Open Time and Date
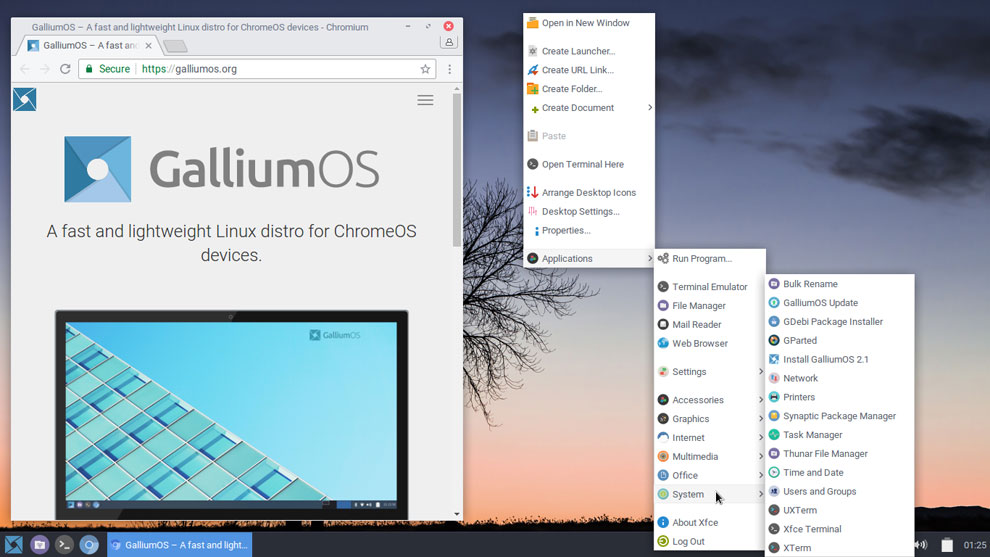The image size is (990, 557). (839, 472)
